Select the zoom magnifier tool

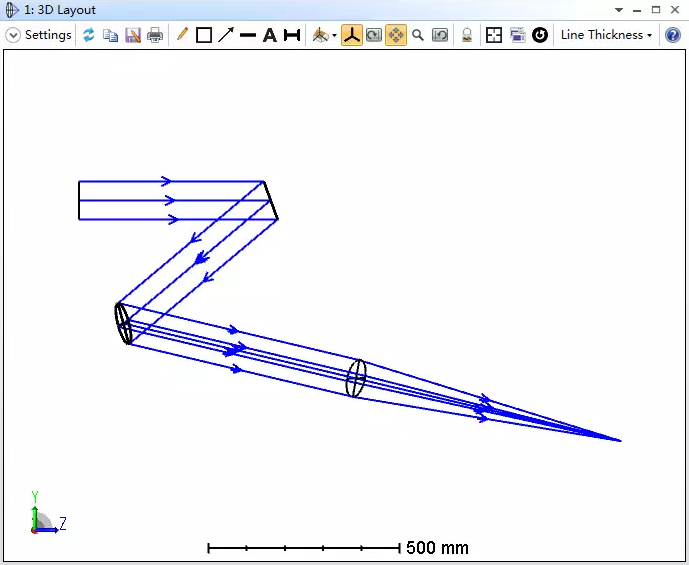coord(418,35)
